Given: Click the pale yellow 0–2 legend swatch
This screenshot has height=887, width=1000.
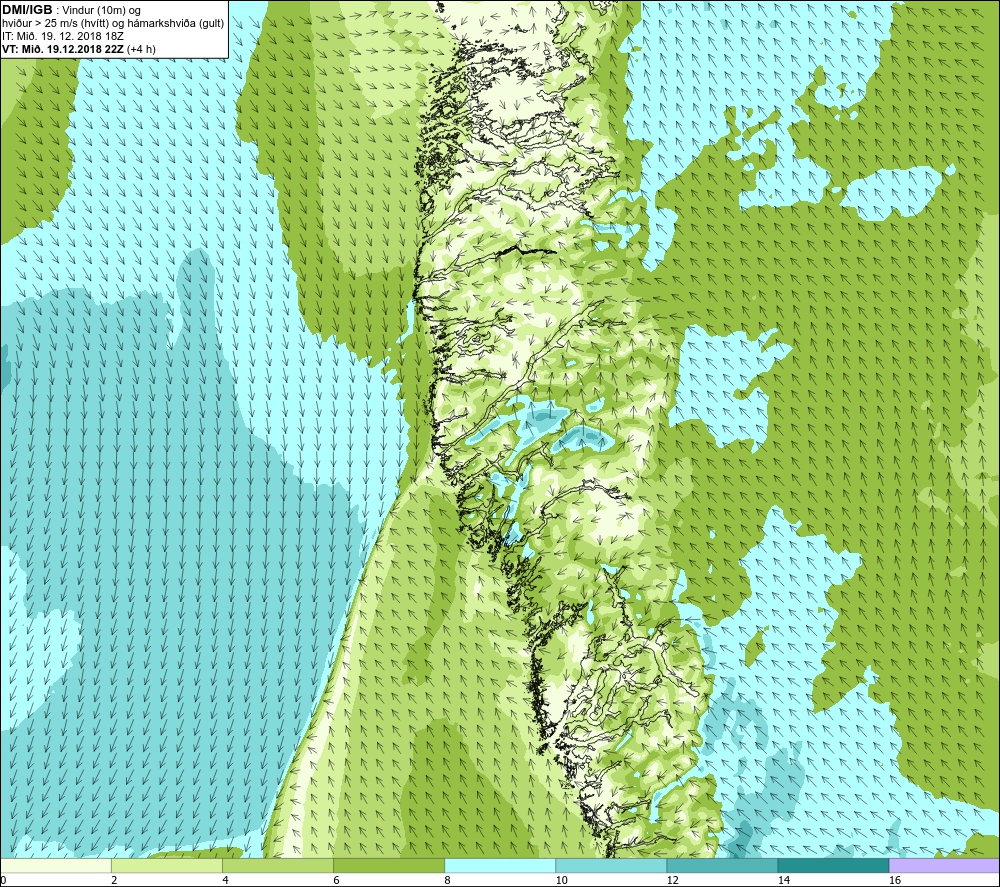Looking at the screenshot, I should (56, 865).
